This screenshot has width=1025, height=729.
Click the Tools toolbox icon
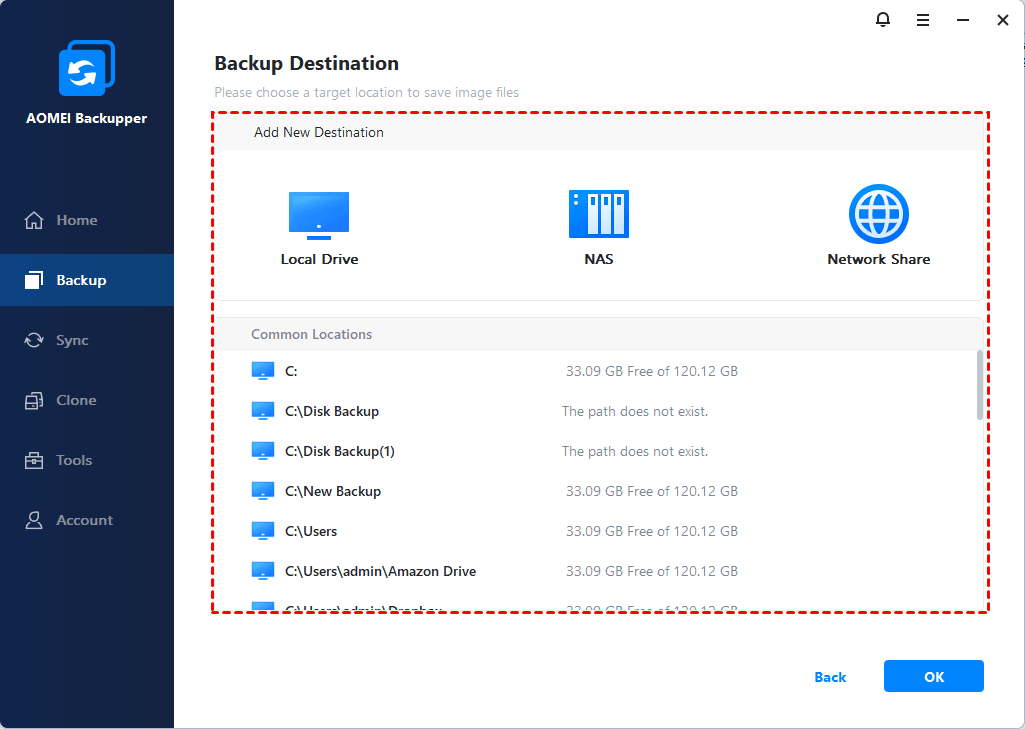(x=35, y=460)
